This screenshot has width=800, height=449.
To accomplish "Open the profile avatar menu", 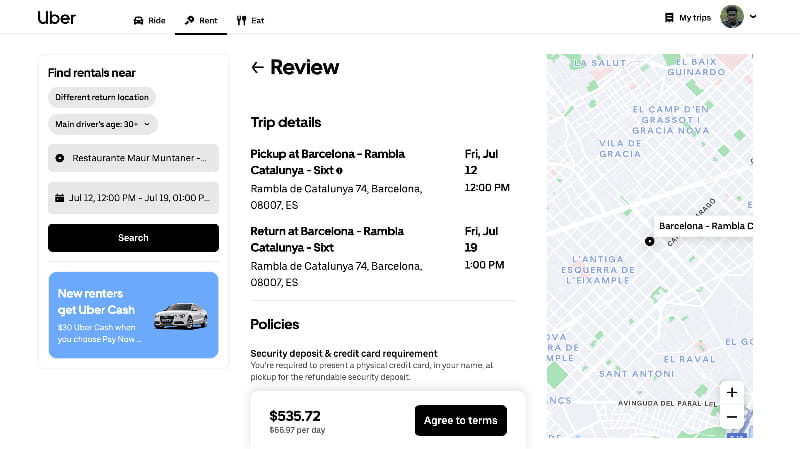I will (x=732, y=17).
